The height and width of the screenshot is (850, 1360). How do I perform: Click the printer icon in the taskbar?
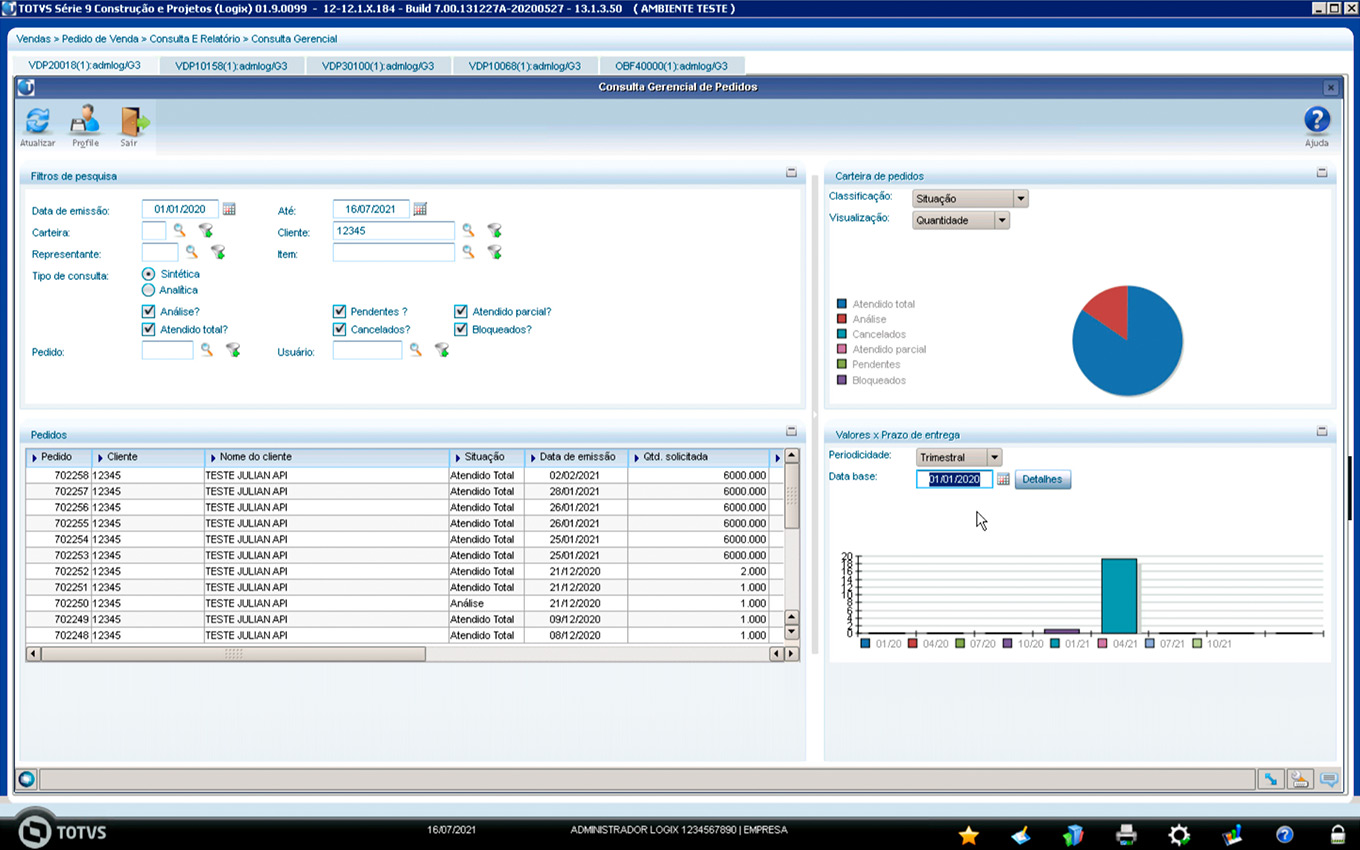click(1126, 834)
